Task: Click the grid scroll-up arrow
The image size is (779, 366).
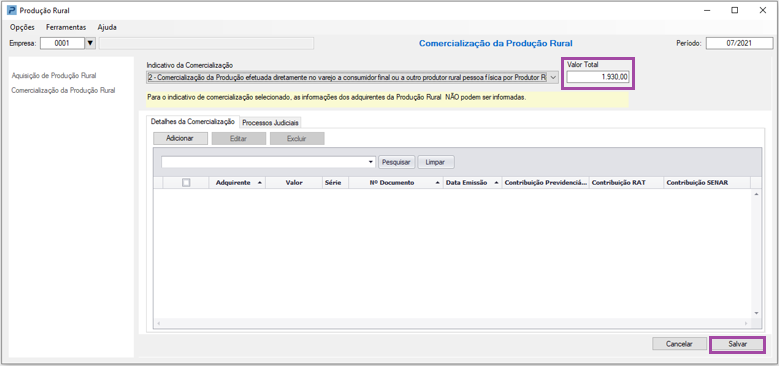Action: pos(757,194)
